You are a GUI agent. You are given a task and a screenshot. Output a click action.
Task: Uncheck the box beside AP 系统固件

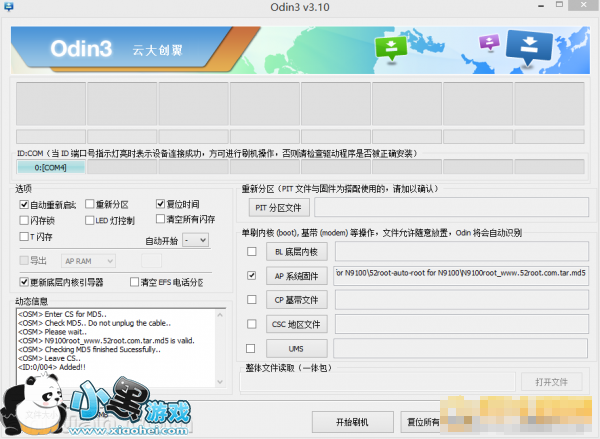251,275
